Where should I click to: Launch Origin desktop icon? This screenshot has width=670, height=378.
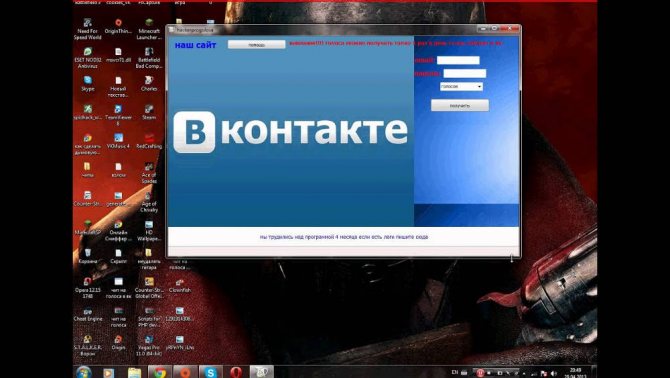coord(118,343)
